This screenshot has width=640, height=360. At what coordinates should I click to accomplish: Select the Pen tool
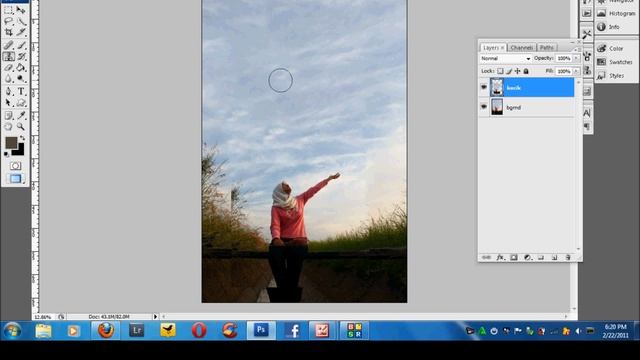9,91
